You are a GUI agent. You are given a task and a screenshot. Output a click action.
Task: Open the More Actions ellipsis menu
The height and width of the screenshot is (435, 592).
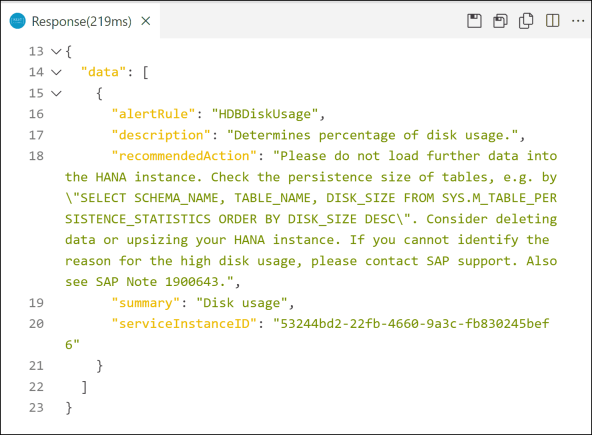tap(578, 21)
